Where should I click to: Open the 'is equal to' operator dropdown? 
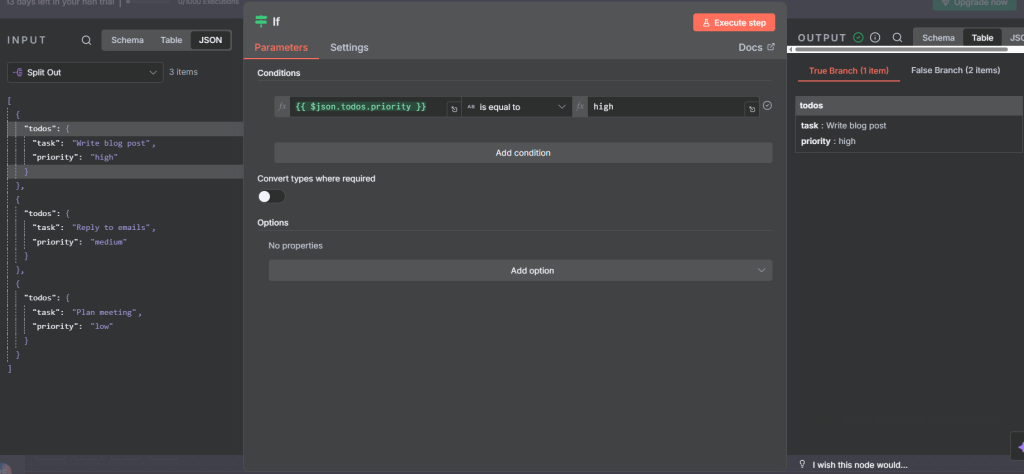516,106
